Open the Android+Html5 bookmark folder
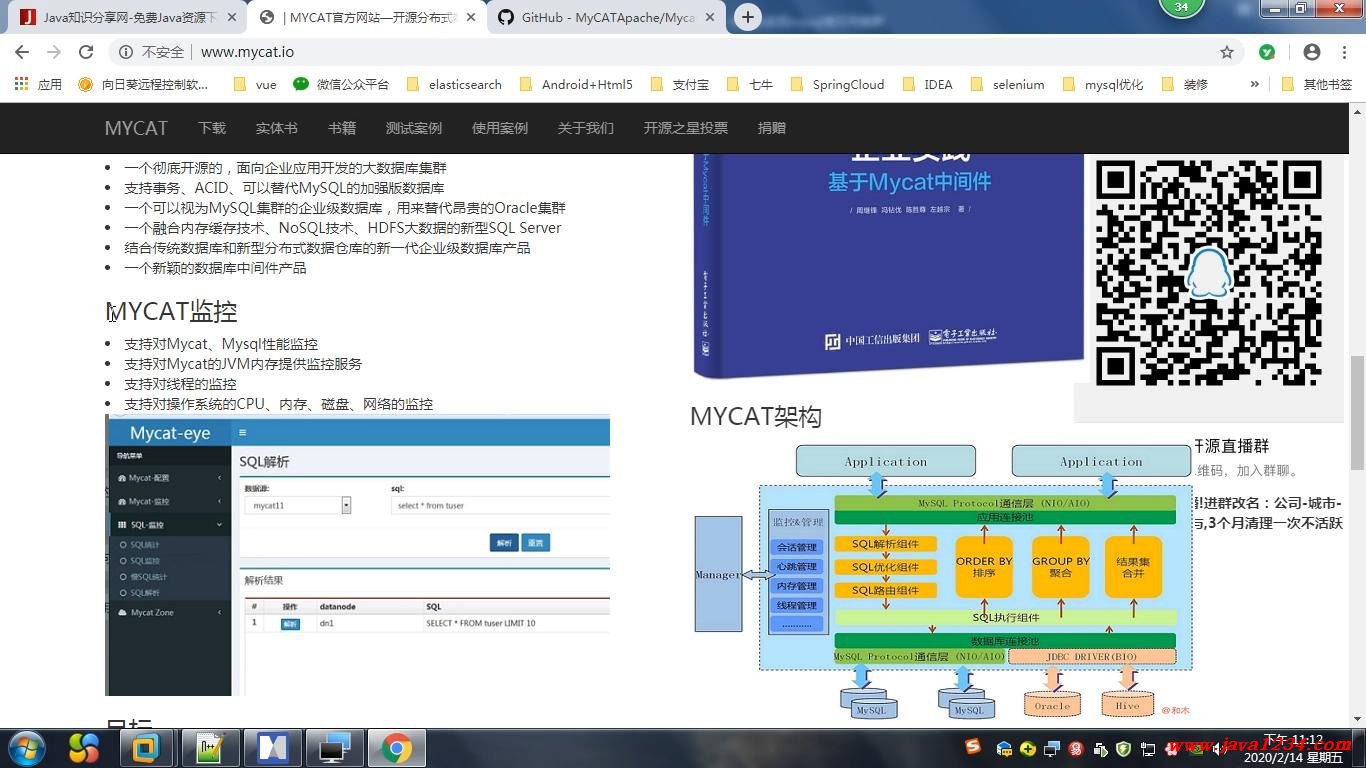The height and width of the screenshot is (768, 1366). coord(576,84)
